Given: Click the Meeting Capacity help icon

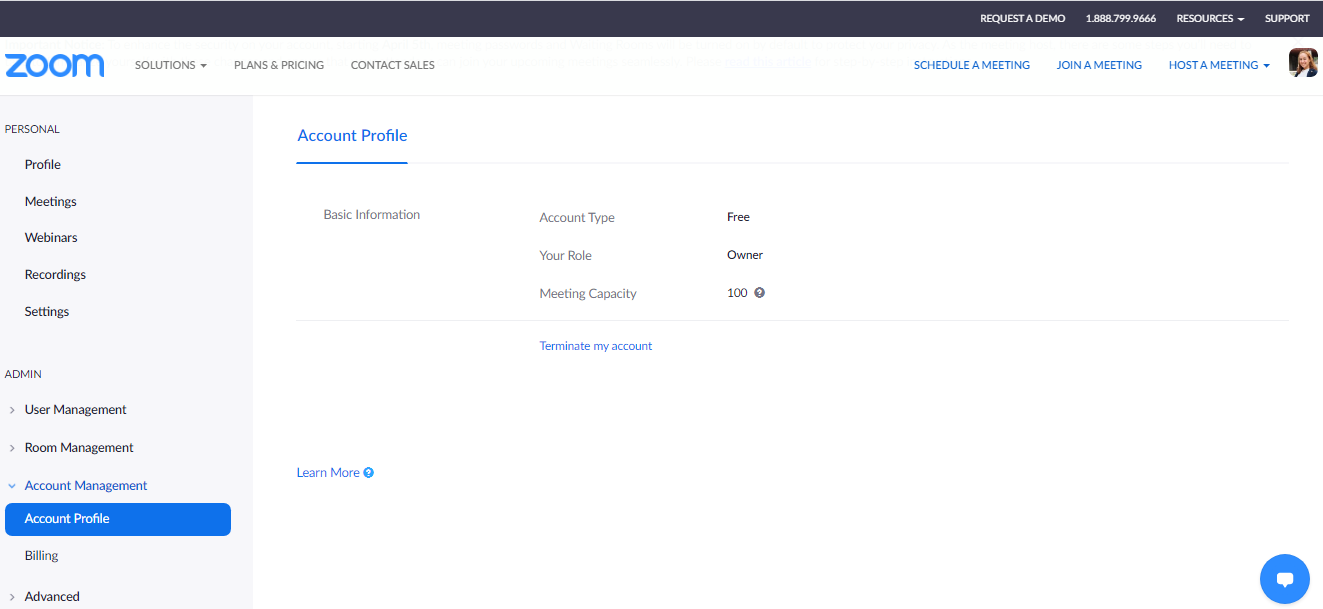Looking at the screenshot, I should pyautogui.click(x=759, y=293).
